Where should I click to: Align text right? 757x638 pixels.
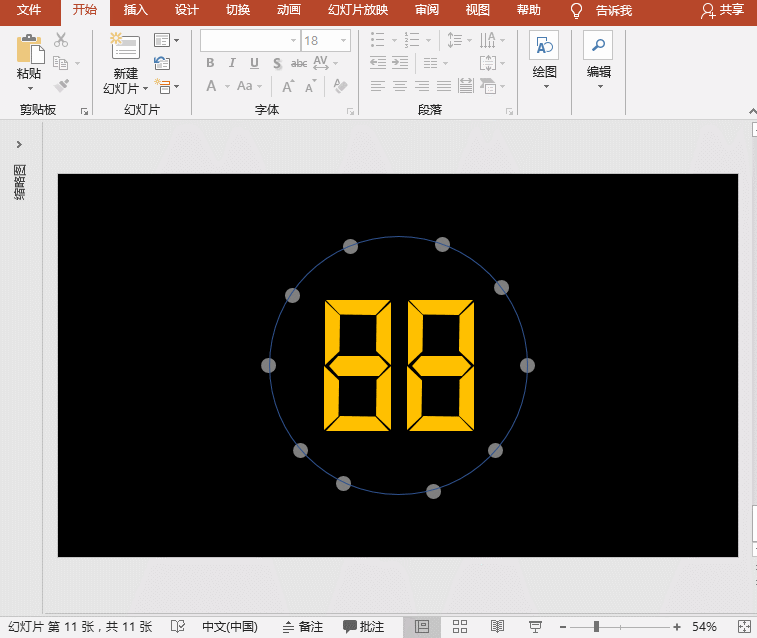tap(422, 86)
